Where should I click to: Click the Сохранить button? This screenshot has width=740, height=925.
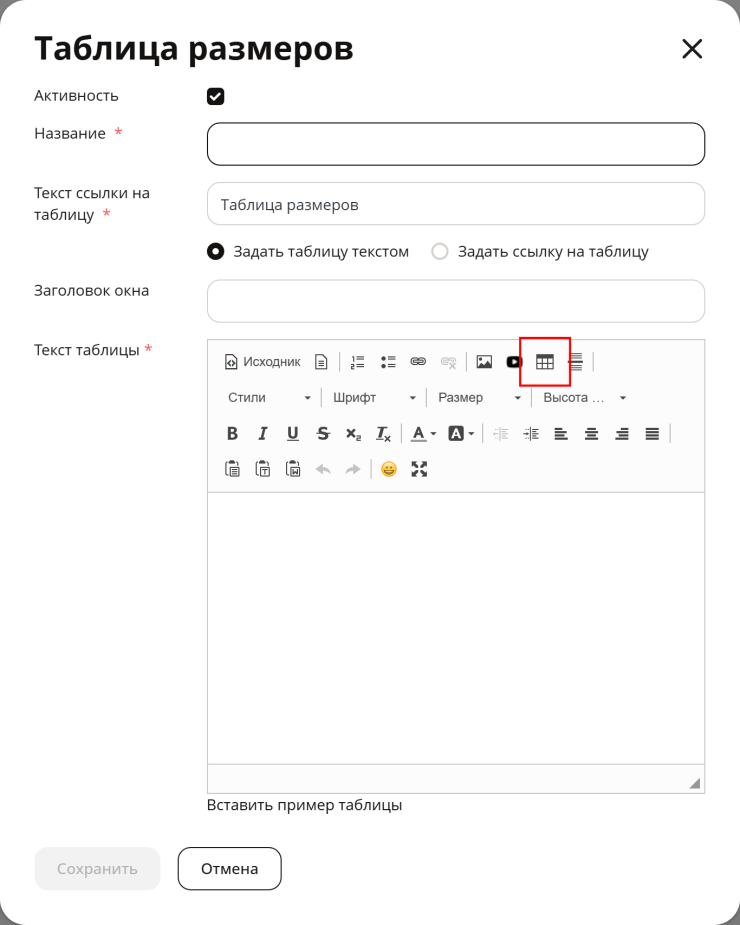[97, 868]
